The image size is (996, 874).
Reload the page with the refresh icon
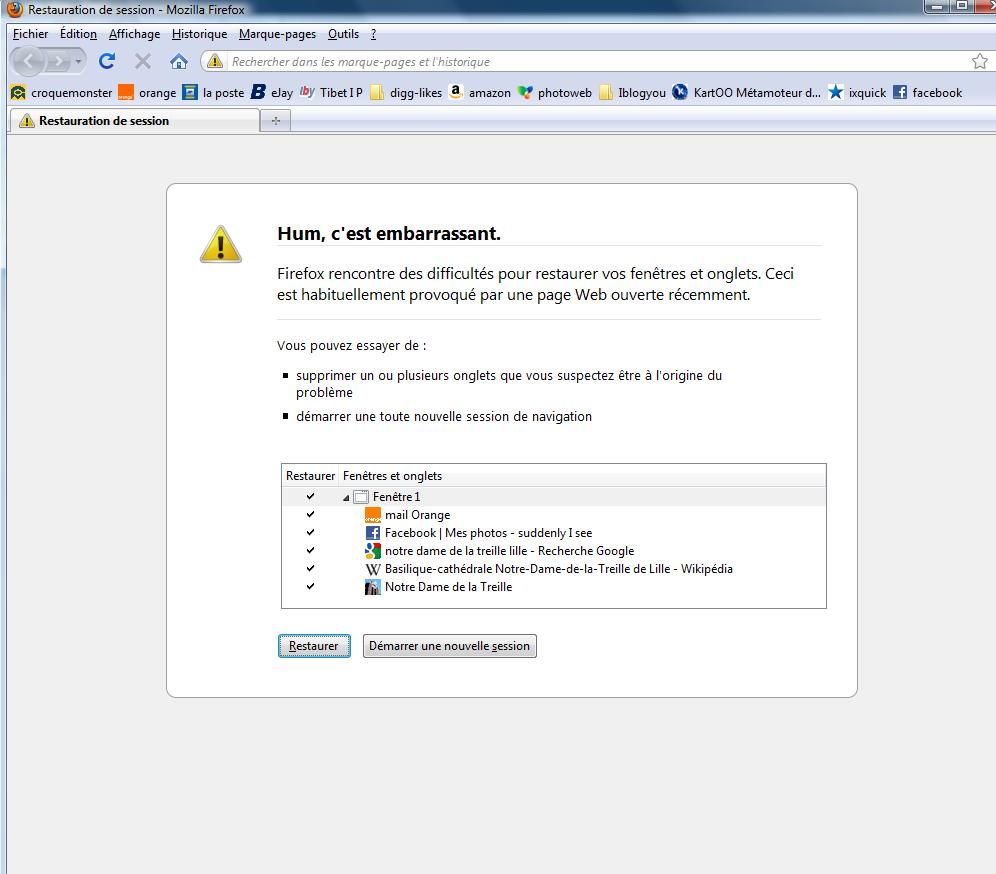point(107,61)
